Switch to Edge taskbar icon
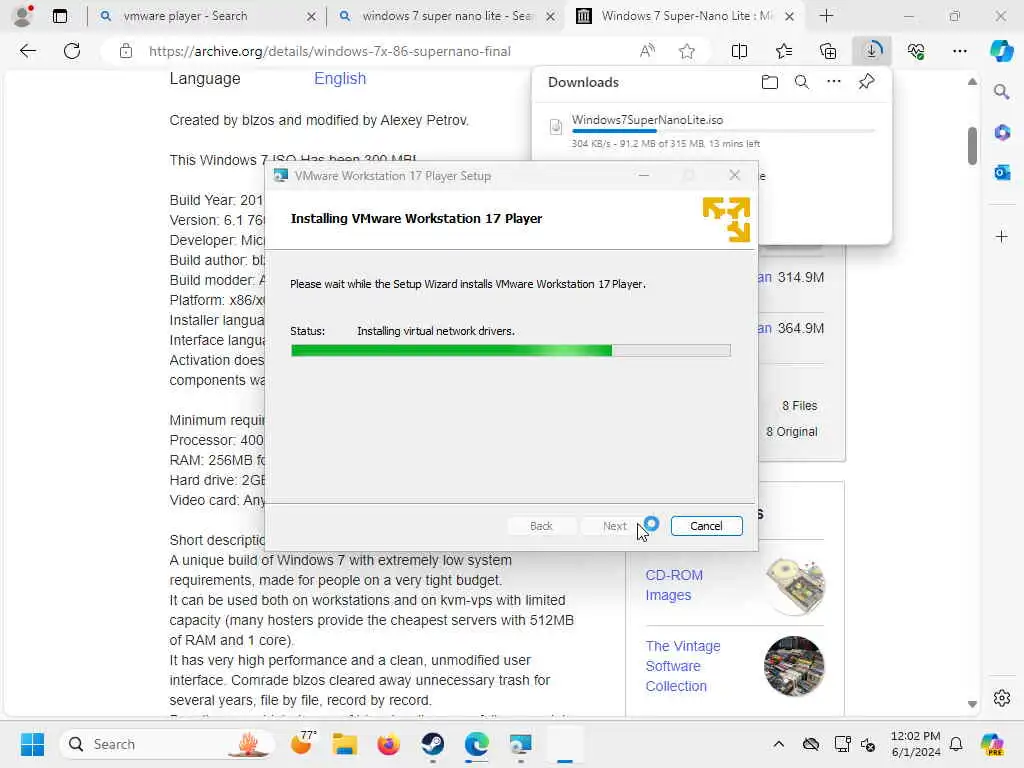The height and width of the screenshot is (768, 1024). 477,744
